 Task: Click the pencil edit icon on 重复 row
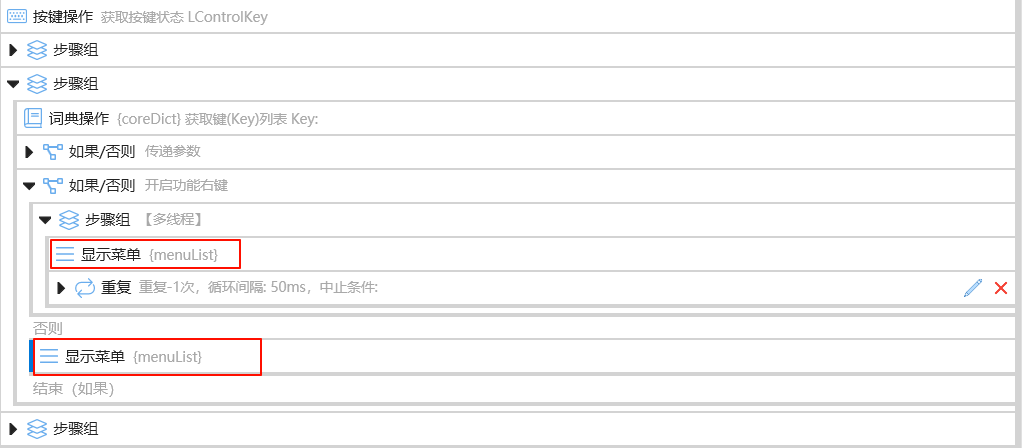[x=973, y=288]
